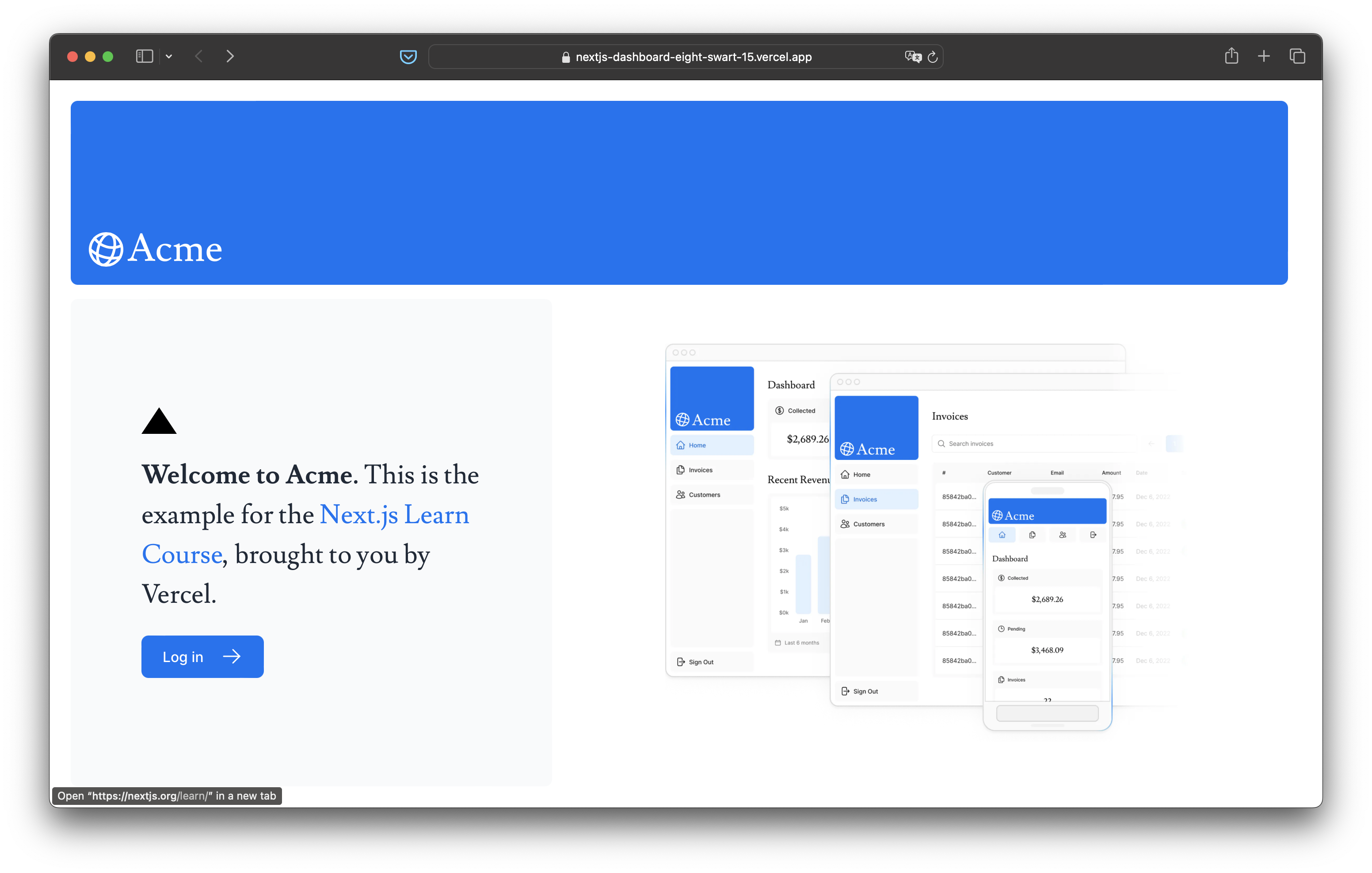The image size is (1372, 873).
Task: Click the red close window button
Action: 72,57
